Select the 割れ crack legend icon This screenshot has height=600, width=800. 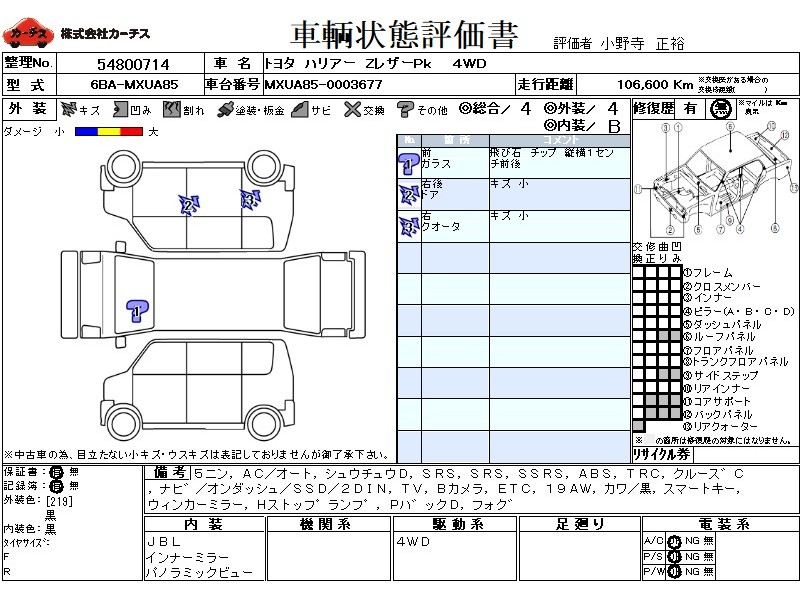(172, 109)
